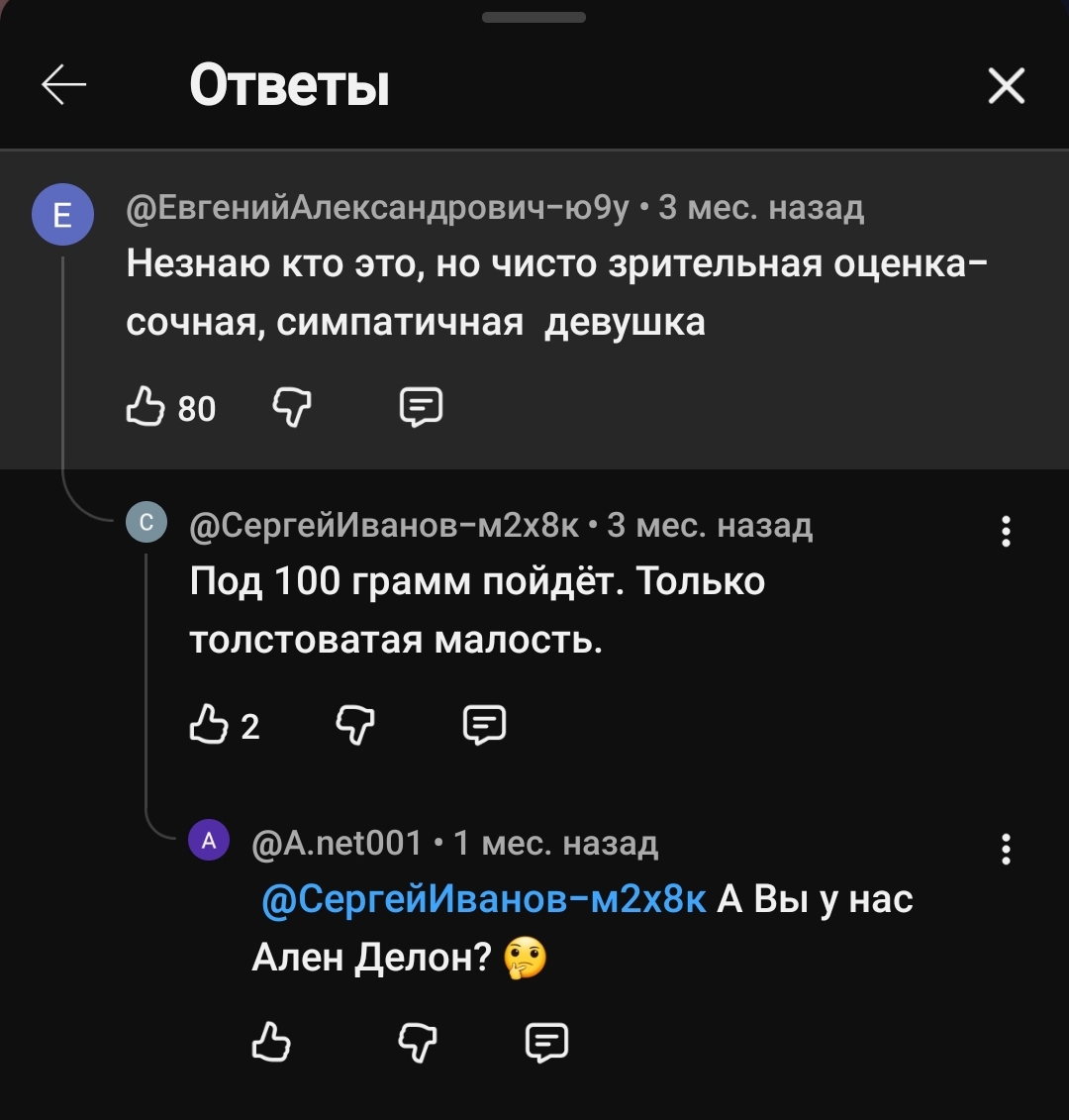Reply to ЕвгенийАлександрович's comment
Viewport: 1069px width, 1120px height.
coord(420,407)
